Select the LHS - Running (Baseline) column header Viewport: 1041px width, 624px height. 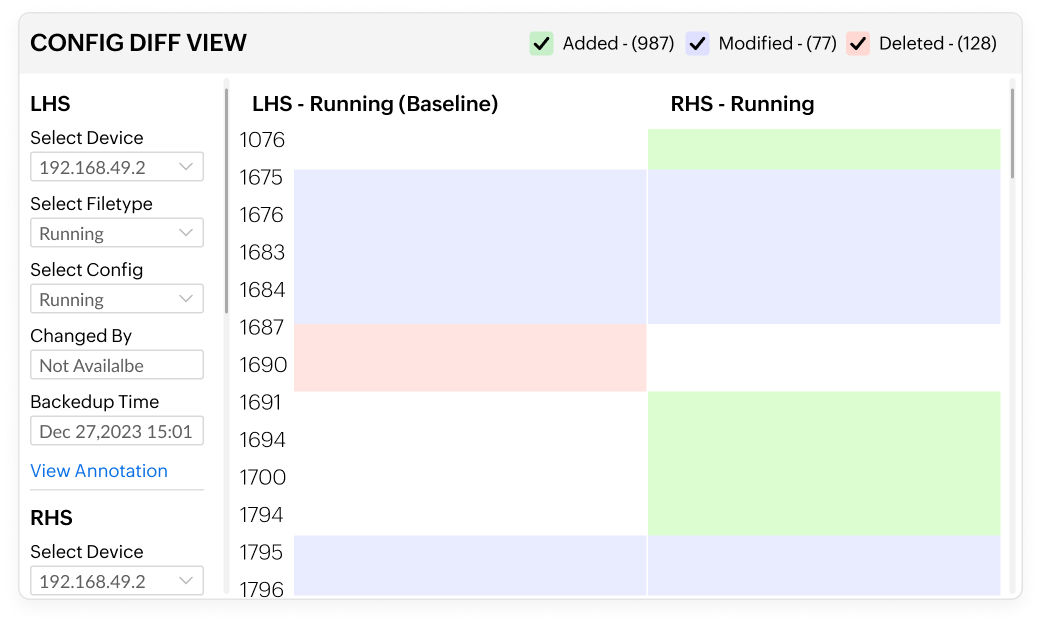coord(375,104)
